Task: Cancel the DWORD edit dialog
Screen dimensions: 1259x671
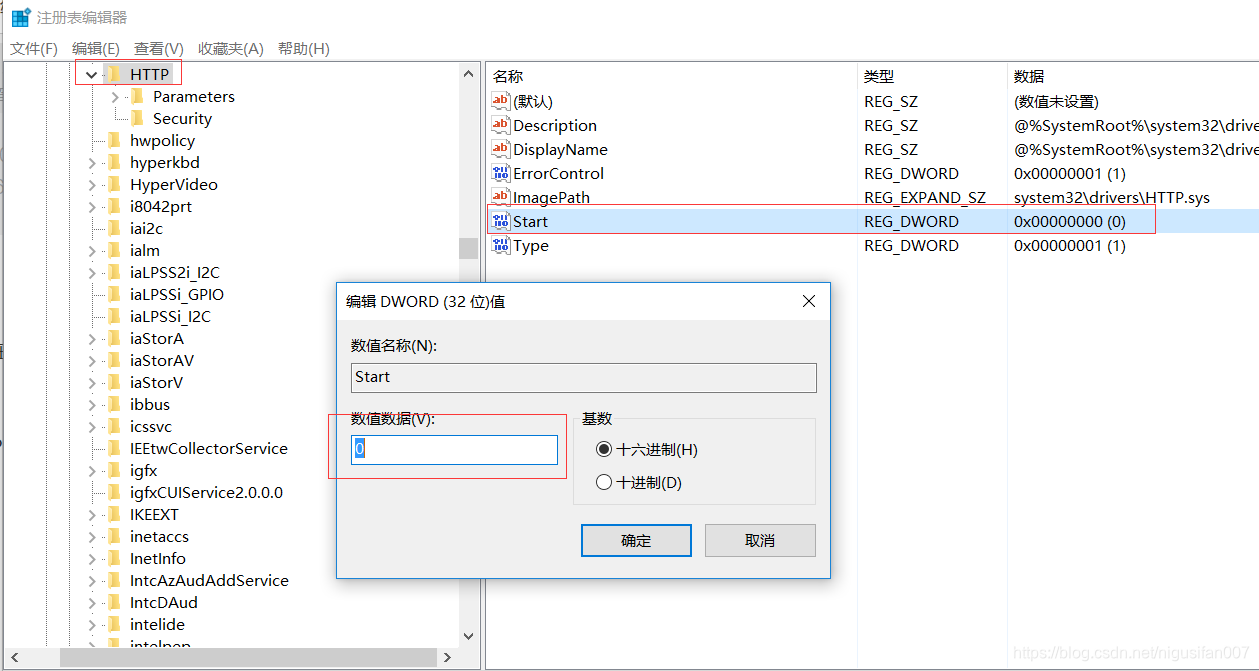Action: [760, 540]
